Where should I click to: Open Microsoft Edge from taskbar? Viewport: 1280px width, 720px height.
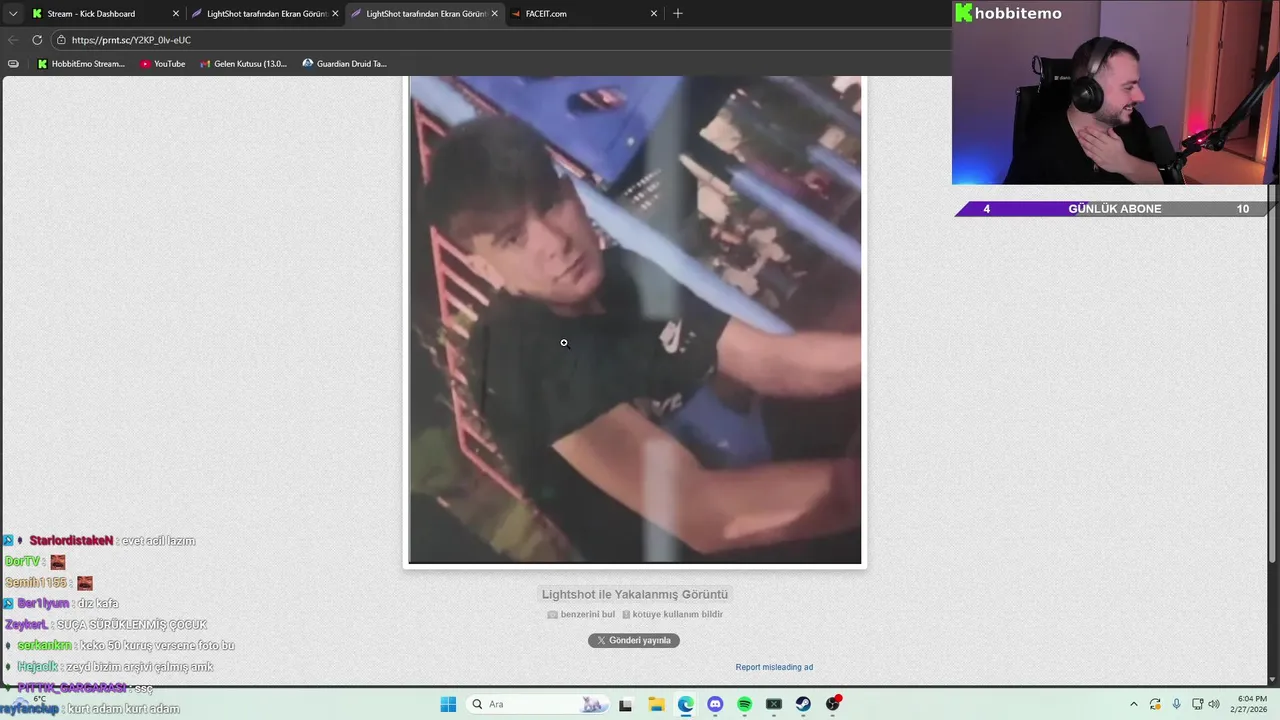tap(685, 704)
